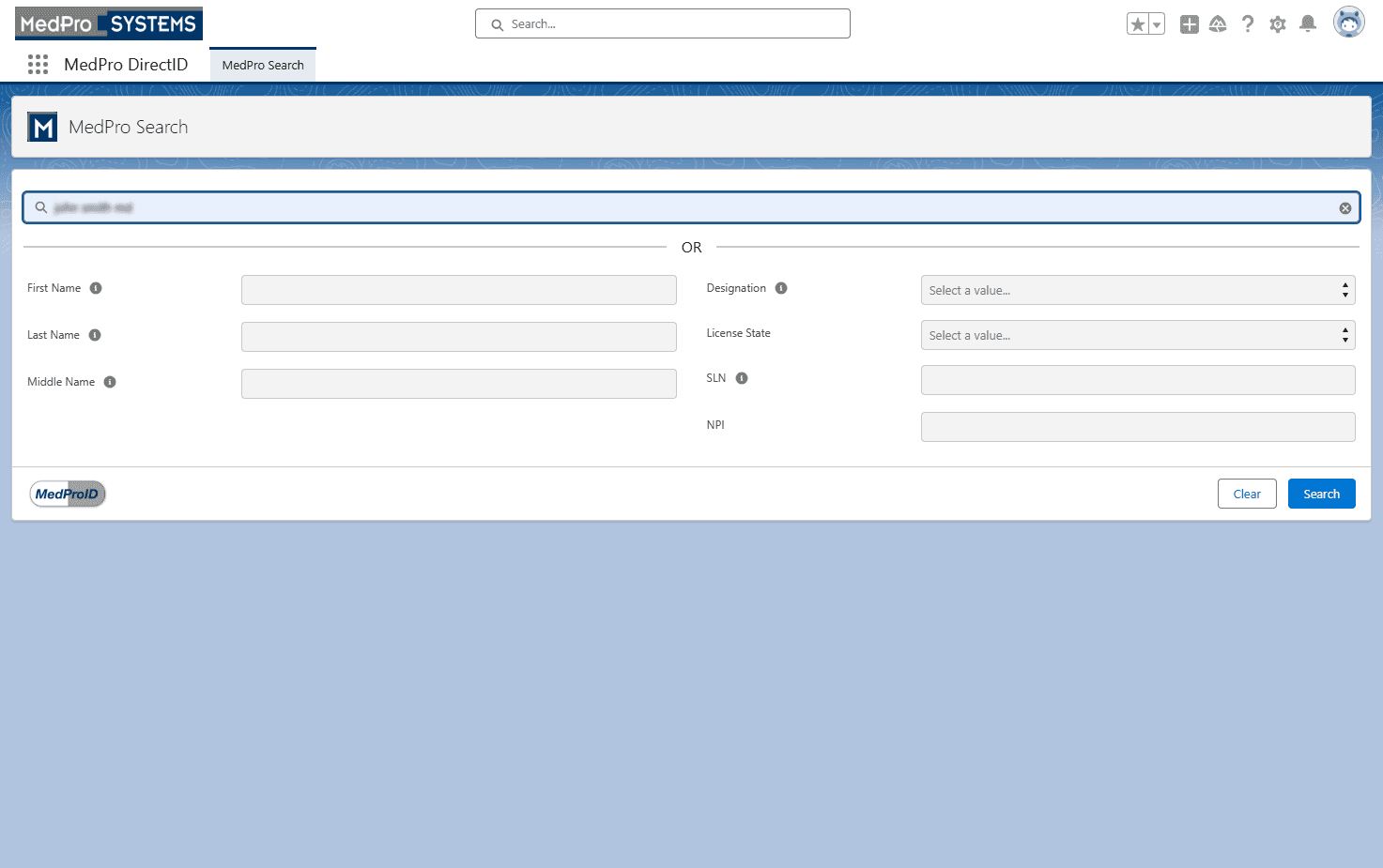Show Middle Name info tooltip icon
Viewport: 1383px width, 868px height.
[x=110, y=382]
